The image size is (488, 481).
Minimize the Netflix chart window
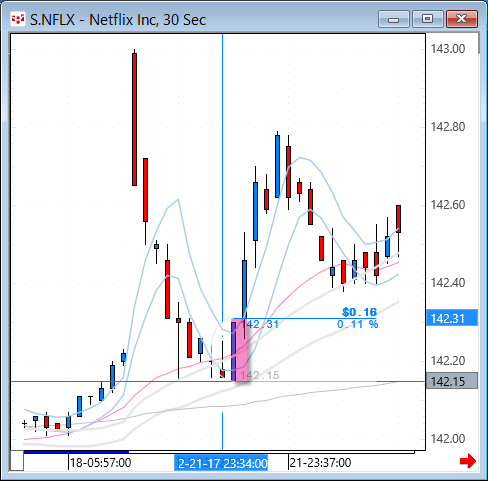(394, 19)
